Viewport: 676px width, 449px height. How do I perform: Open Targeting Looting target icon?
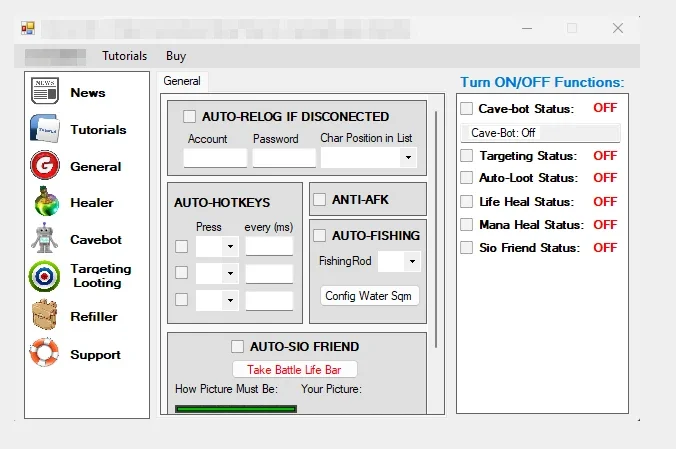coord(44,276)
